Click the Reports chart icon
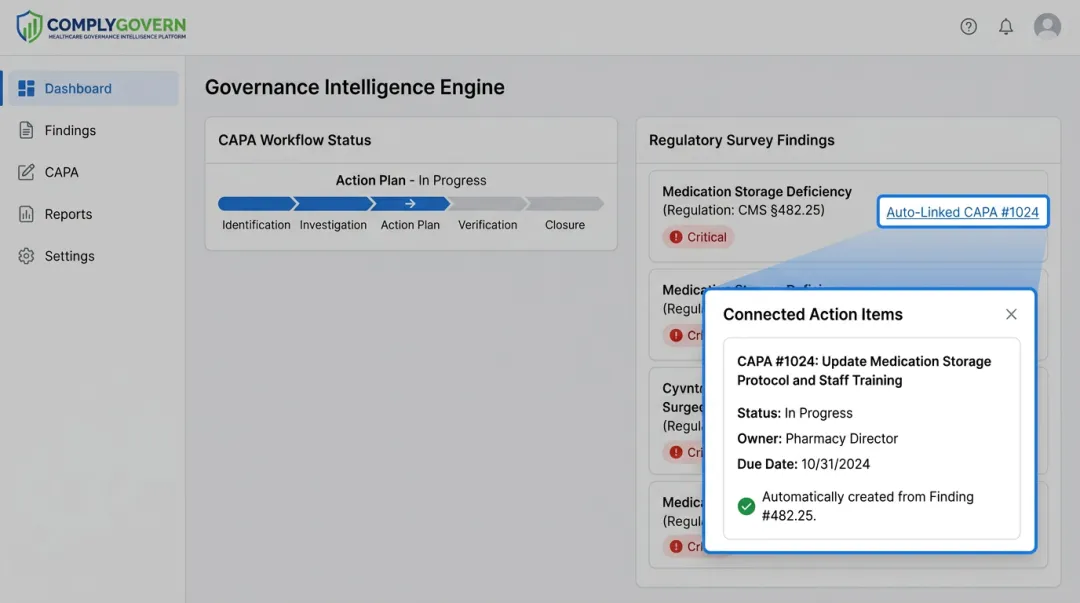Screen dimensions: 1080x603 click(26, 214)
